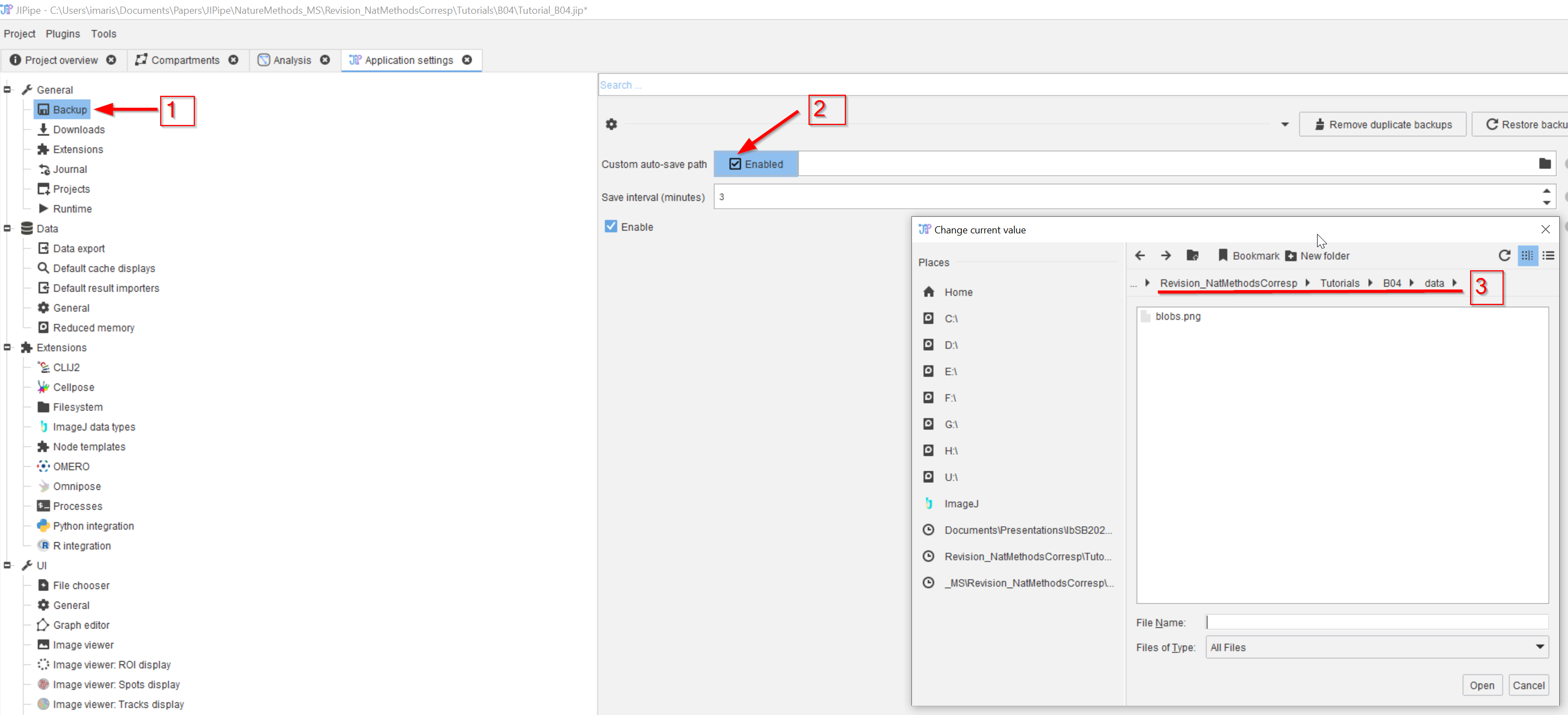Click the parent folder icon in dialog toolbar
Screen dimensions: 1568x715
coord(1193,255)
